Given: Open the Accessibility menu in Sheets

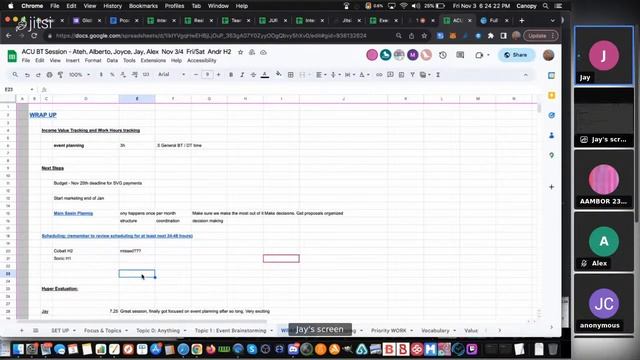Looking at the screenshot, I should (202, 60).
